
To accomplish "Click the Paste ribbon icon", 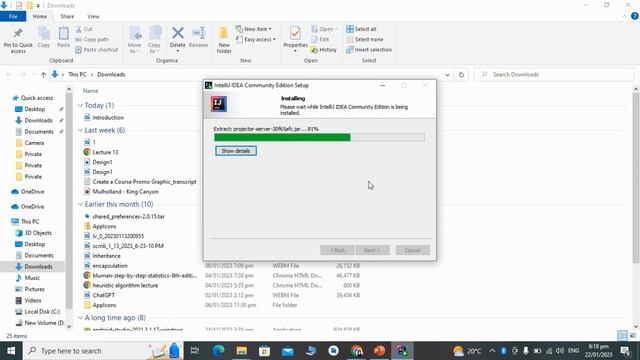I will click(63, 33).
